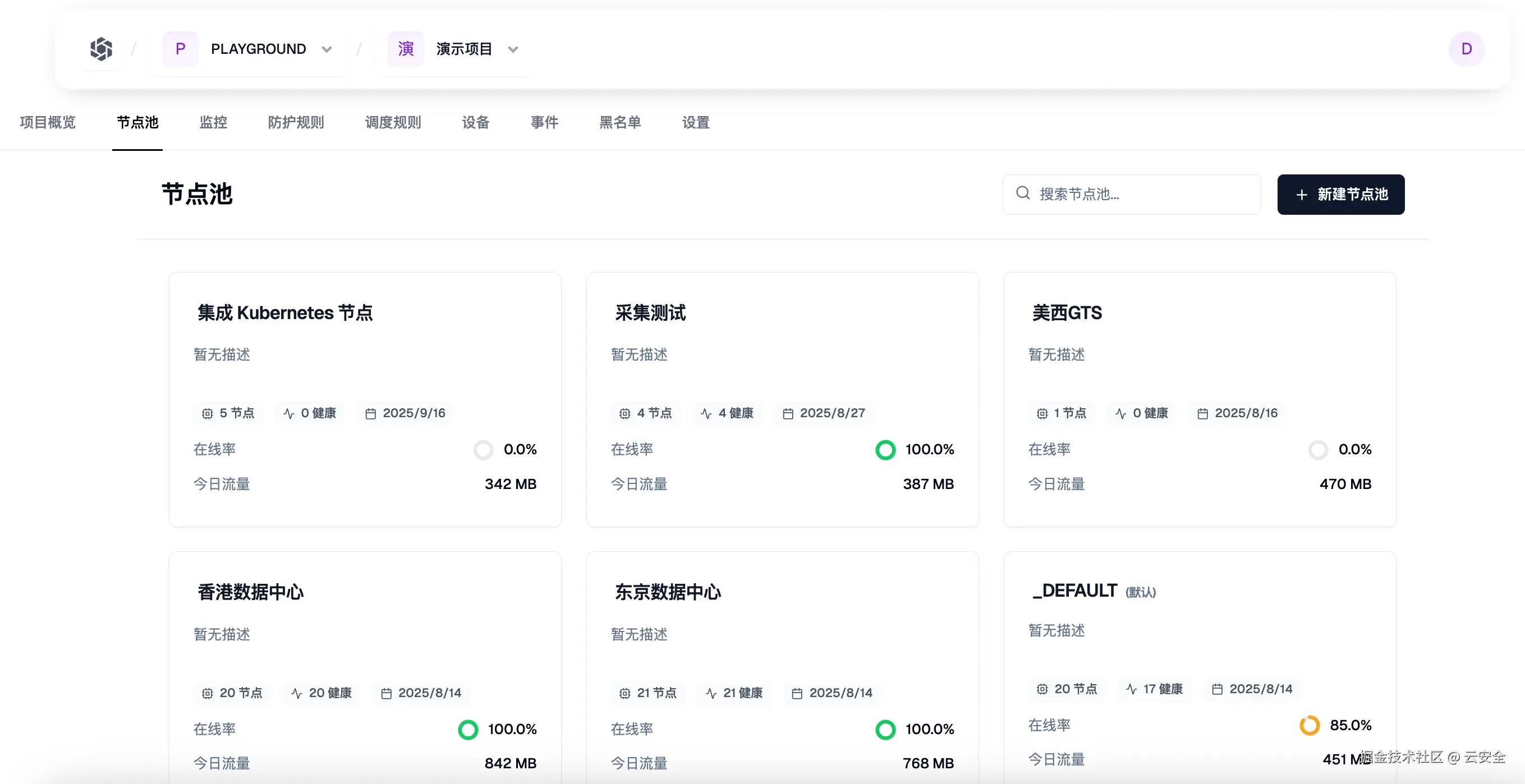The height and width of the screenshot is (784, 1525).
Task: Go to the 黑名单 tab
Action: click(x=620, y=122)
